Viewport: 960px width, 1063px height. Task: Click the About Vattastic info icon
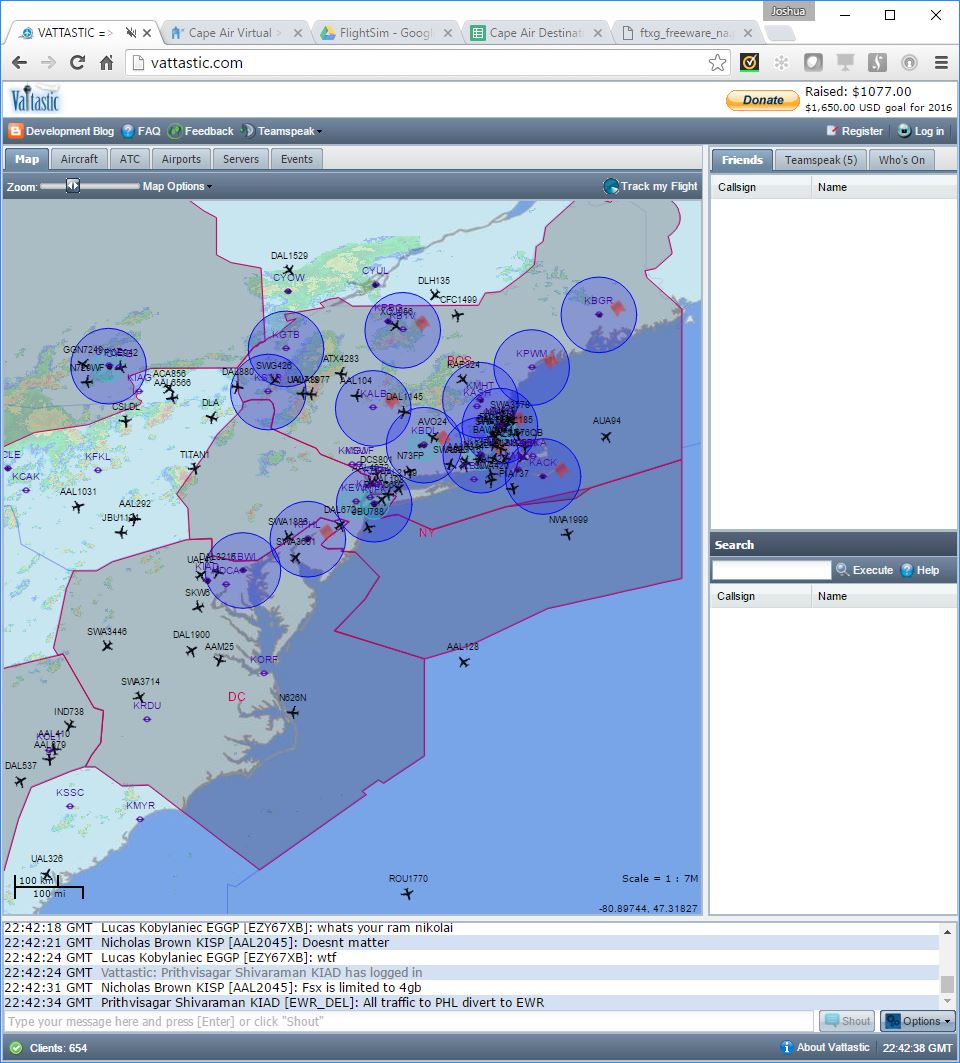(x=786, y=1047)
